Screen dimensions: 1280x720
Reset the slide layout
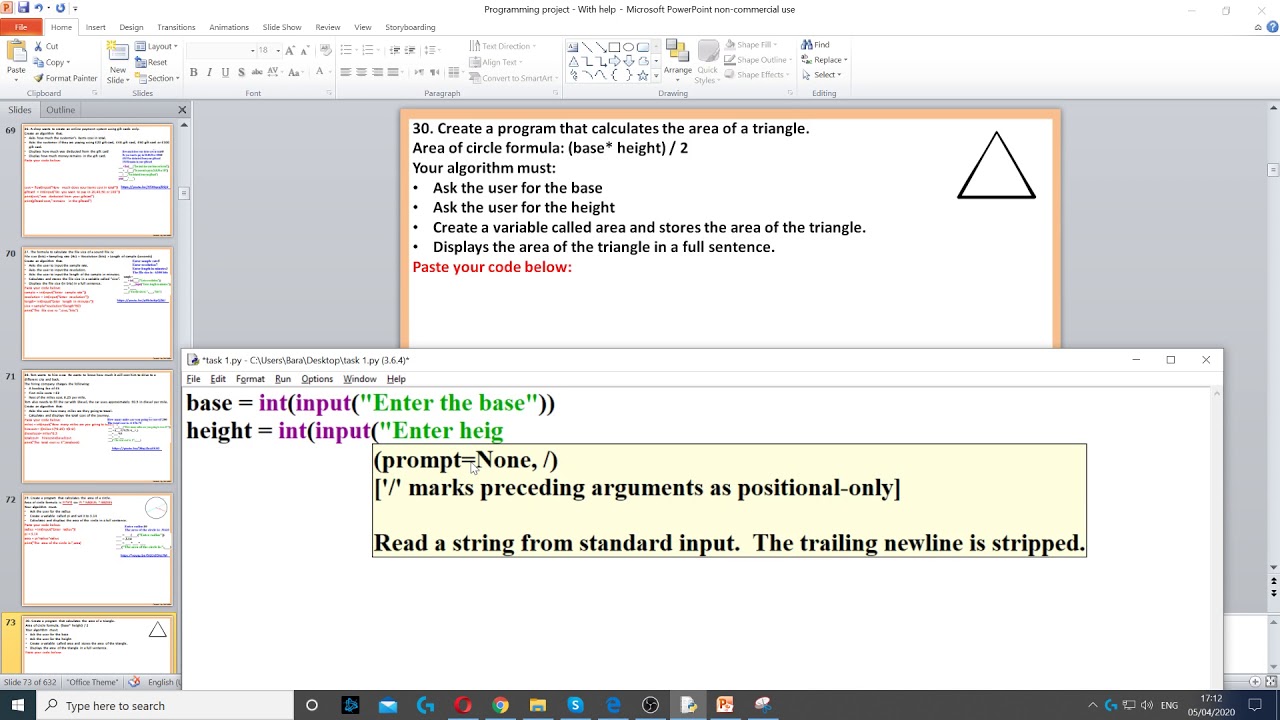tap(150, 62)
